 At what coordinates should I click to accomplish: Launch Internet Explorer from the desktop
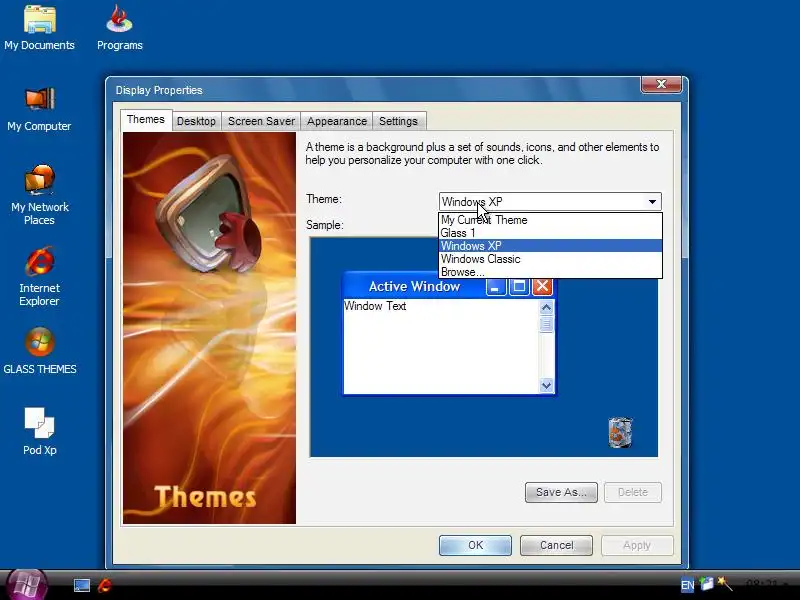pos(39,277)
